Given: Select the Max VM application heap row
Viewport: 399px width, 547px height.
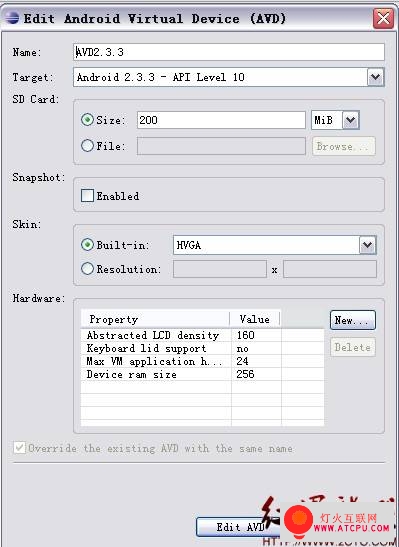Looking at the screenshot, I should pyautogui.click(x=202, y=361).
